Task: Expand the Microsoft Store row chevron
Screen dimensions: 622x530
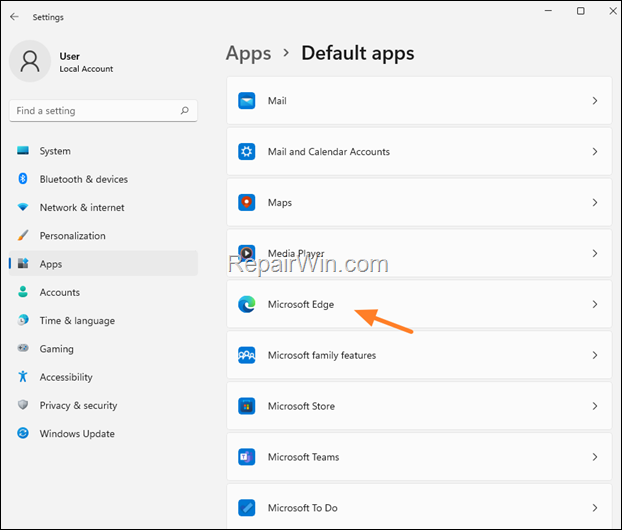Action: (x=595, y=406)
